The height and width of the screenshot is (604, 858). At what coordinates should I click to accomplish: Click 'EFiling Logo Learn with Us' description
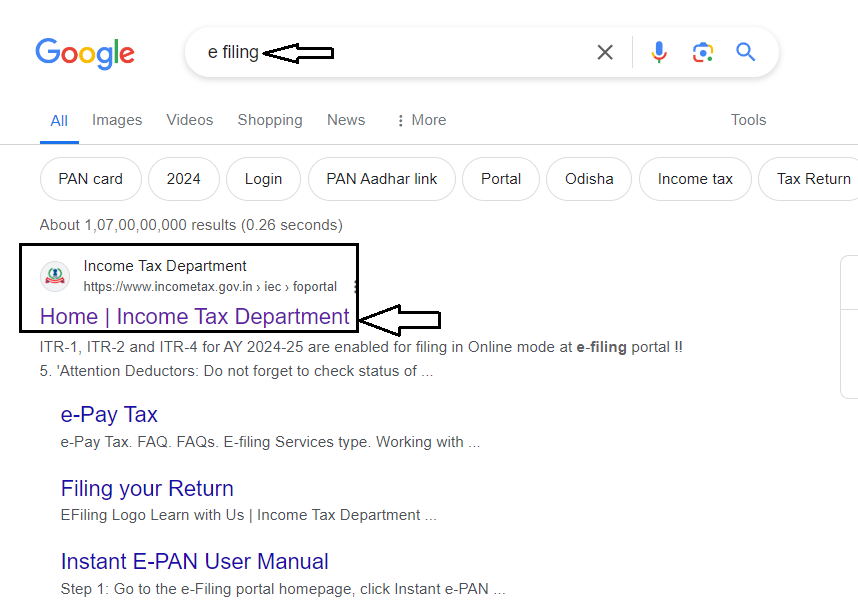[248, 515]
